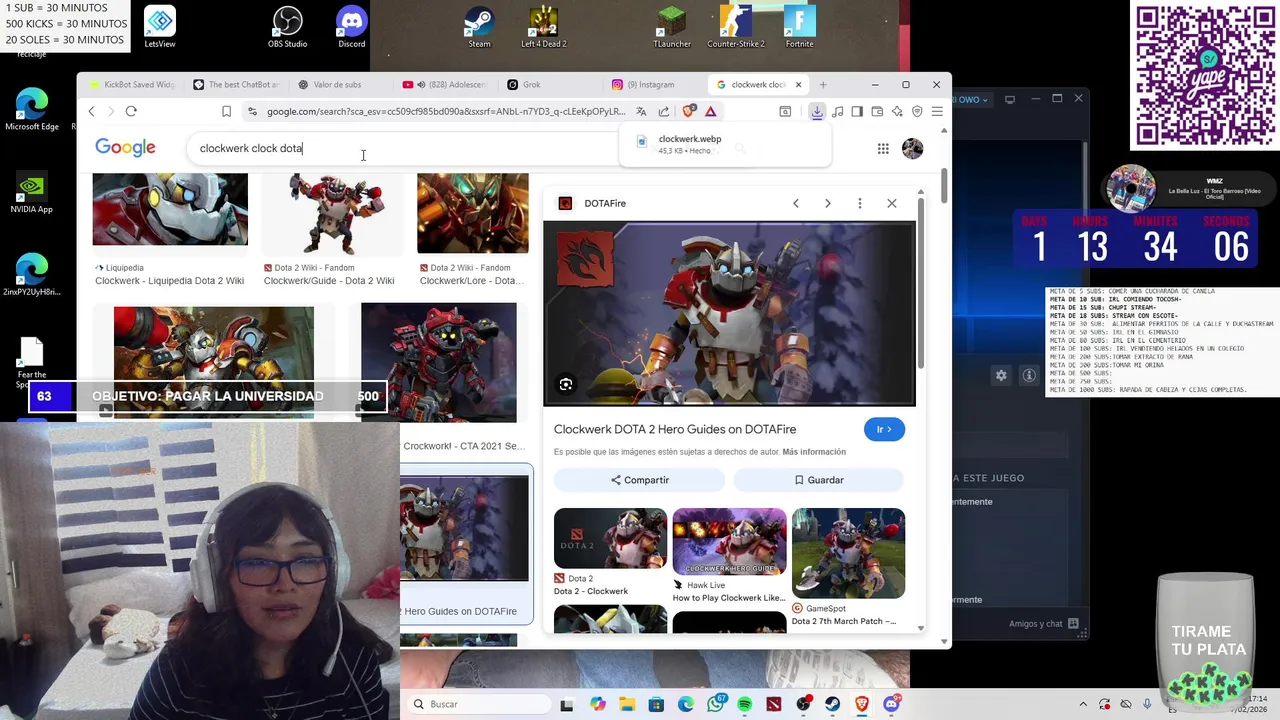Open the Leo AI sparkle icon
This screenshot has height=720, width=1280.
(897, 111)
